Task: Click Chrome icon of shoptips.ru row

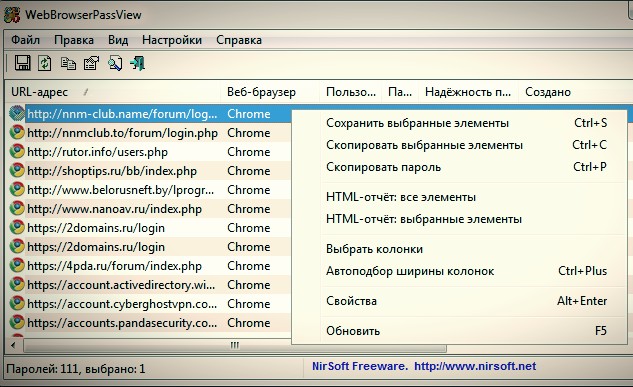Action: point(17,171)
